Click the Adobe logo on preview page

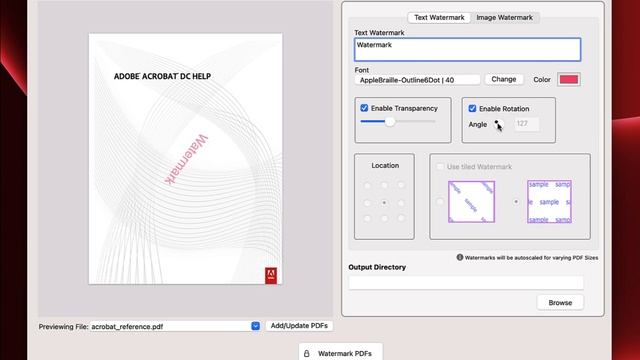(x=271, y=276)
